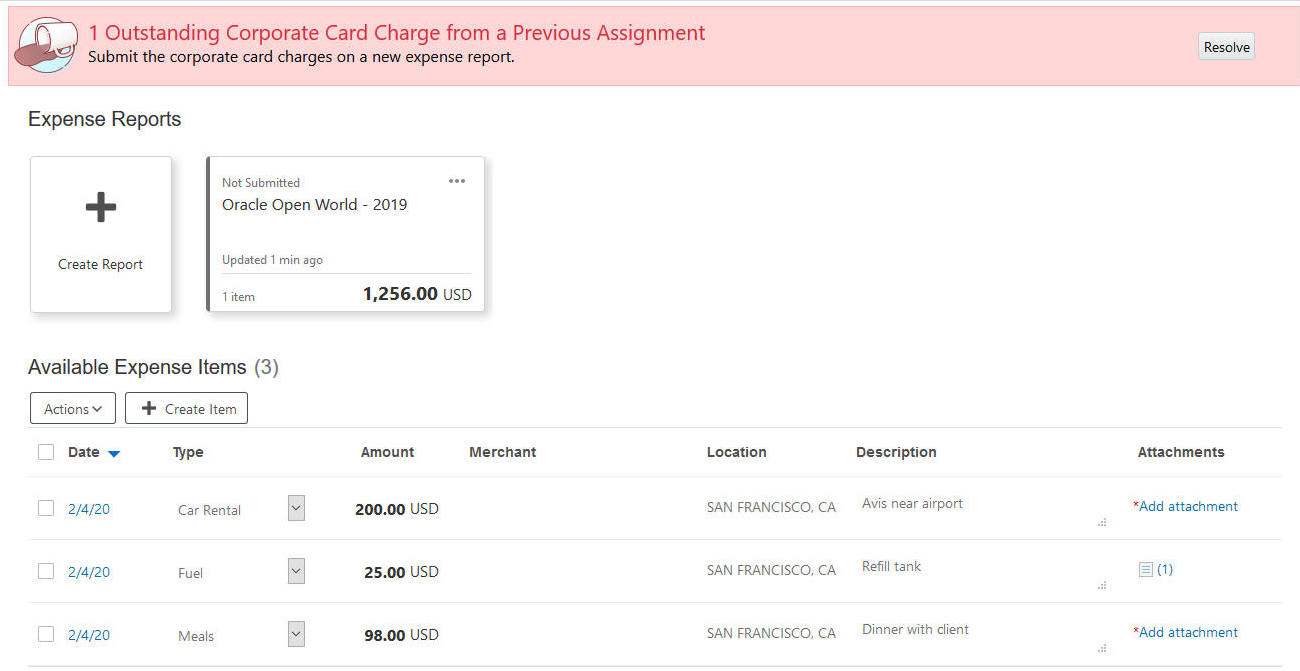This screenshot has height=671, width=1300.
Task: Open the three-dot menu on Oracle Open World report
Action: coord(457,181)
